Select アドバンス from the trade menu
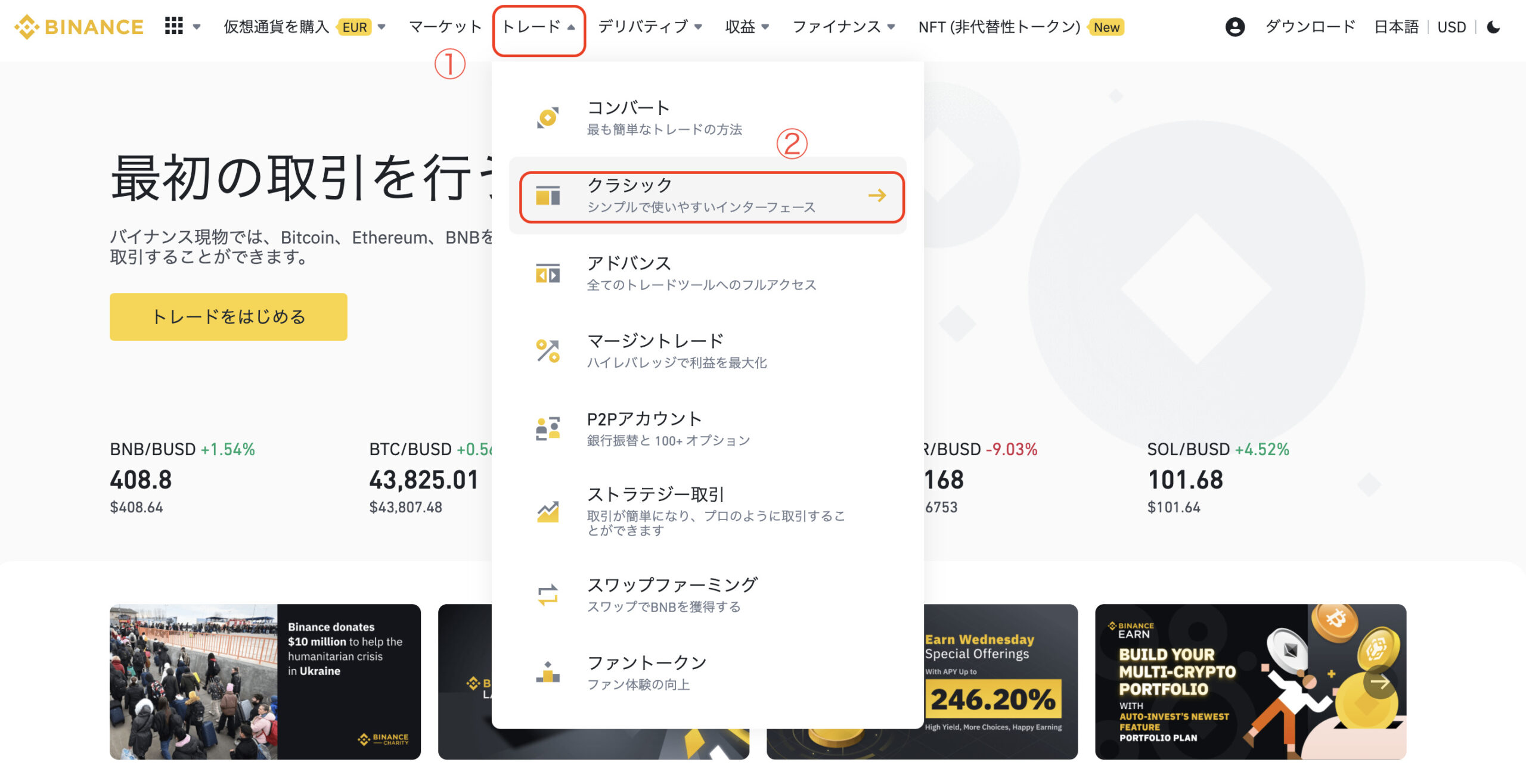This screenshot has height=784, width=1526. tap(708, 273)
